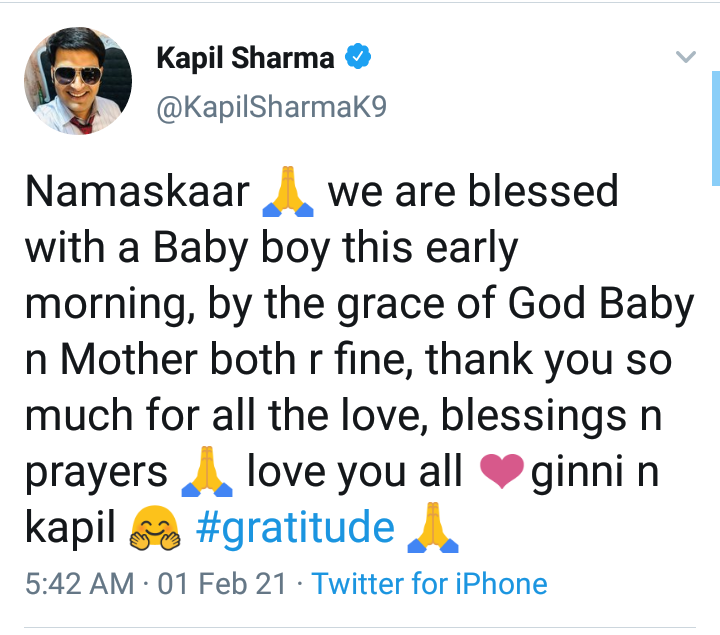Click Kapil Sharma's profile picture
The image size is (720, 635).
pos(77,81)
